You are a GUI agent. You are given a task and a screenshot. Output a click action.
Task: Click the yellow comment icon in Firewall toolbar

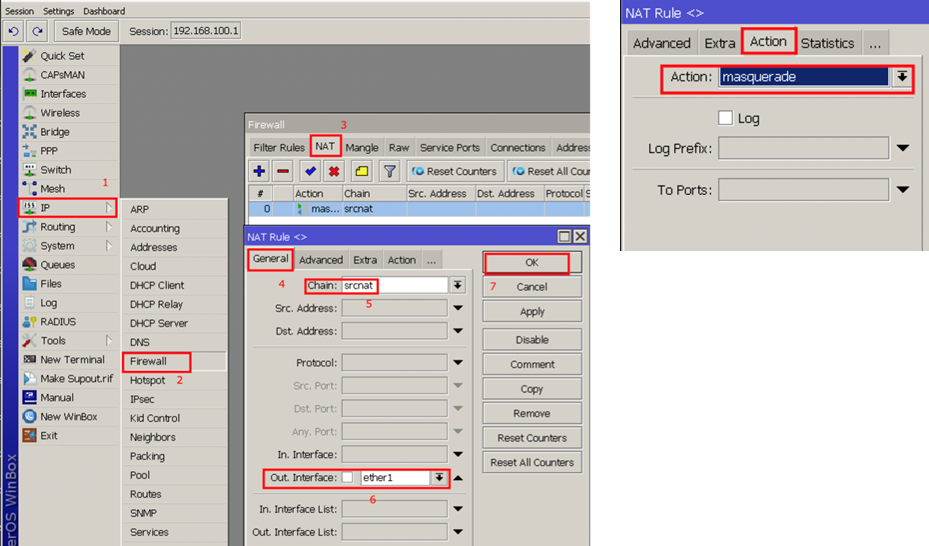(x=361, y=171)
